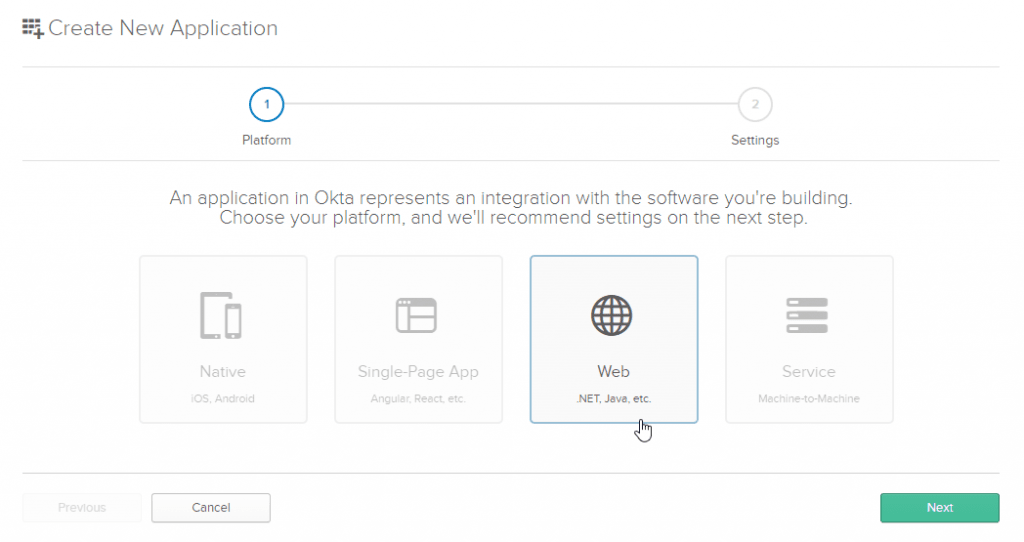
Task: Select the Single-Page App layout icon
Action: click(x=416, y=315)
